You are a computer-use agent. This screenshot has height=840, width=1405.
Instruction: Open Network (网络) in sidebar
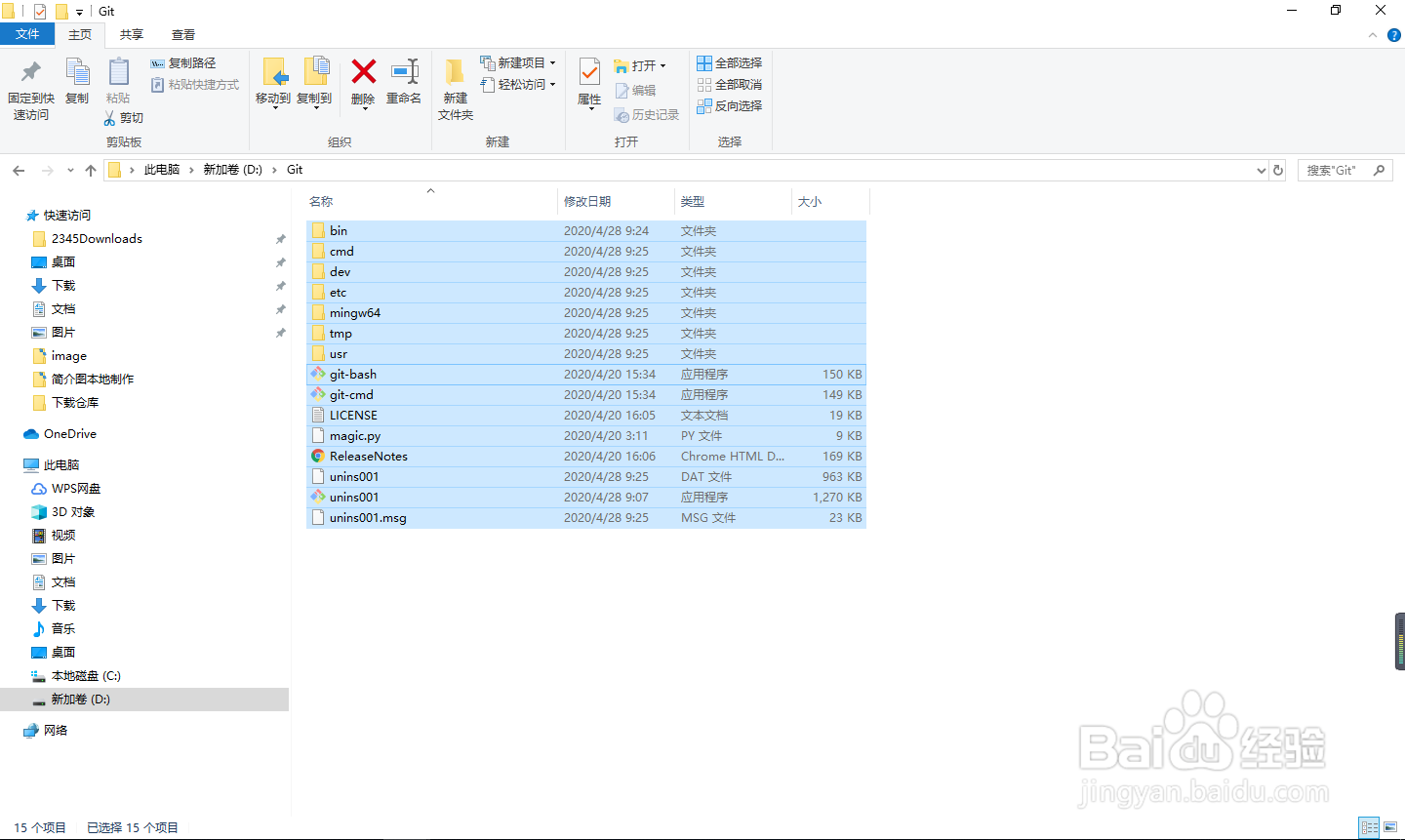click(x=56, y=731)
